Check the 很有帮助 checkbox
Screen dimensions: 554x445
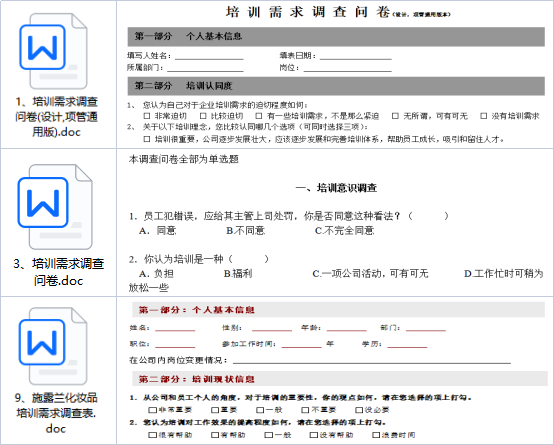point(153,435)
